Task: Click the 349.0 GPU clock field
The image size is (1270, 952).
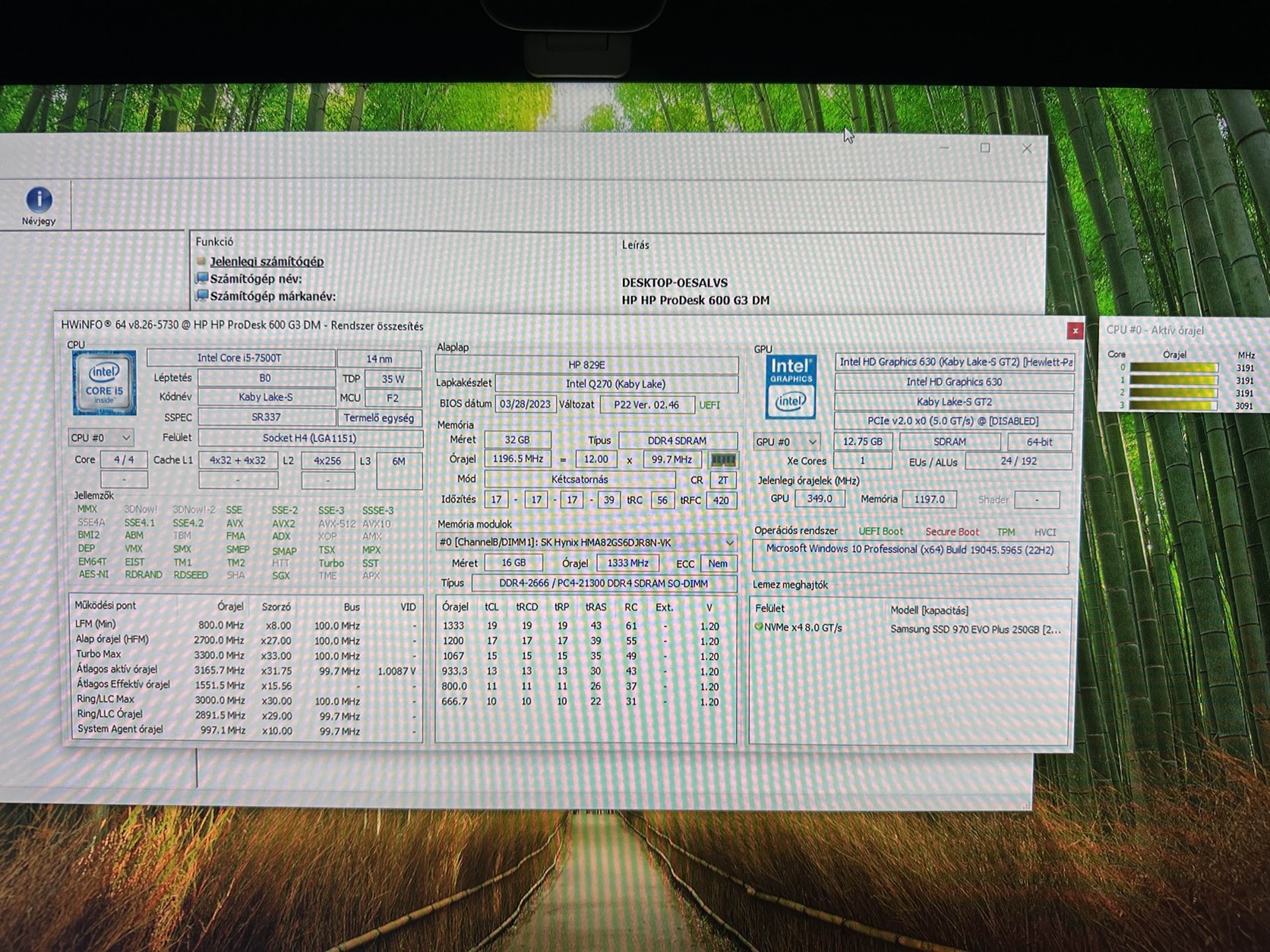Action: point(819,499)
